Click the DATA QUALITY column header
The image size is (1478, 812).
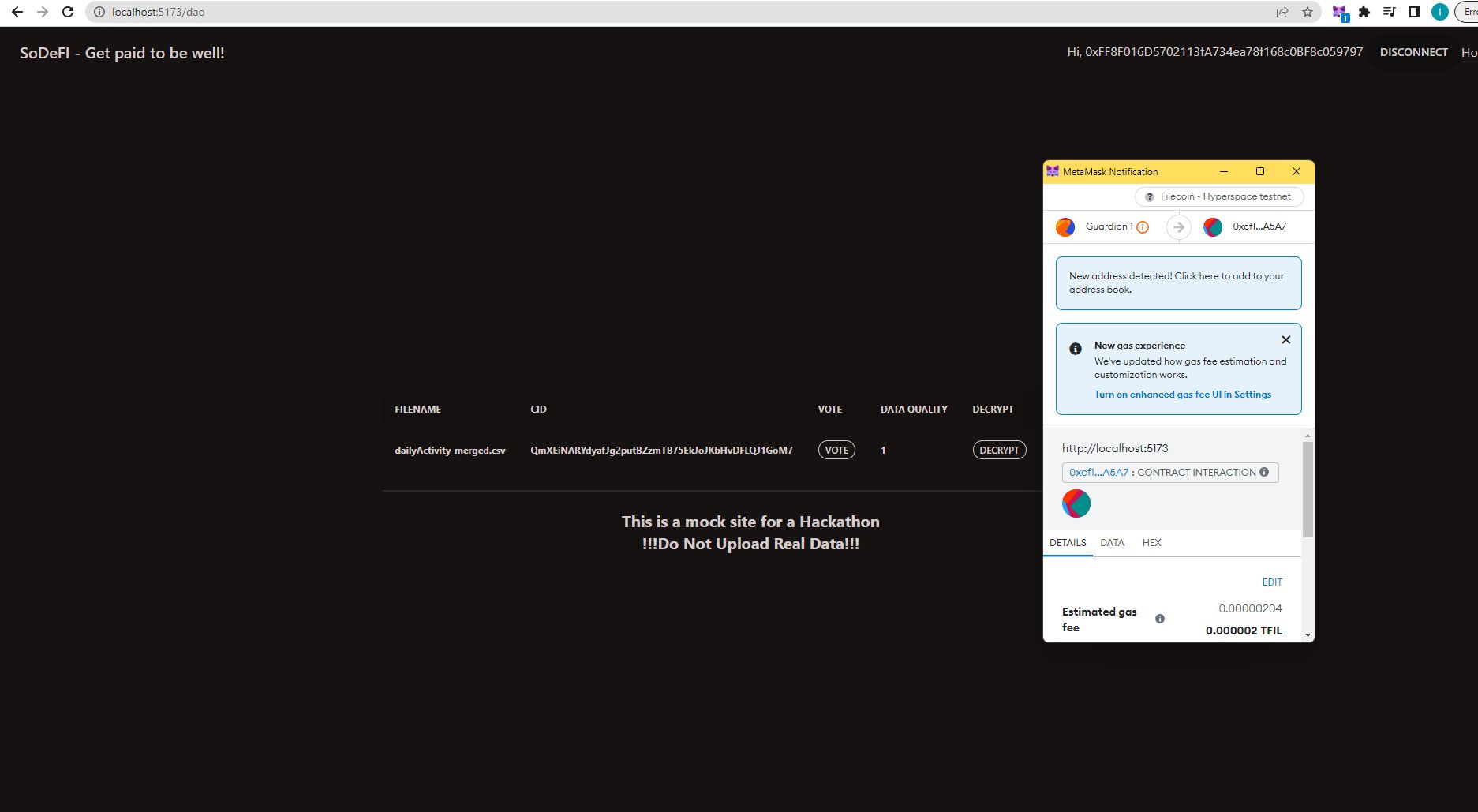tap(914, 410)
